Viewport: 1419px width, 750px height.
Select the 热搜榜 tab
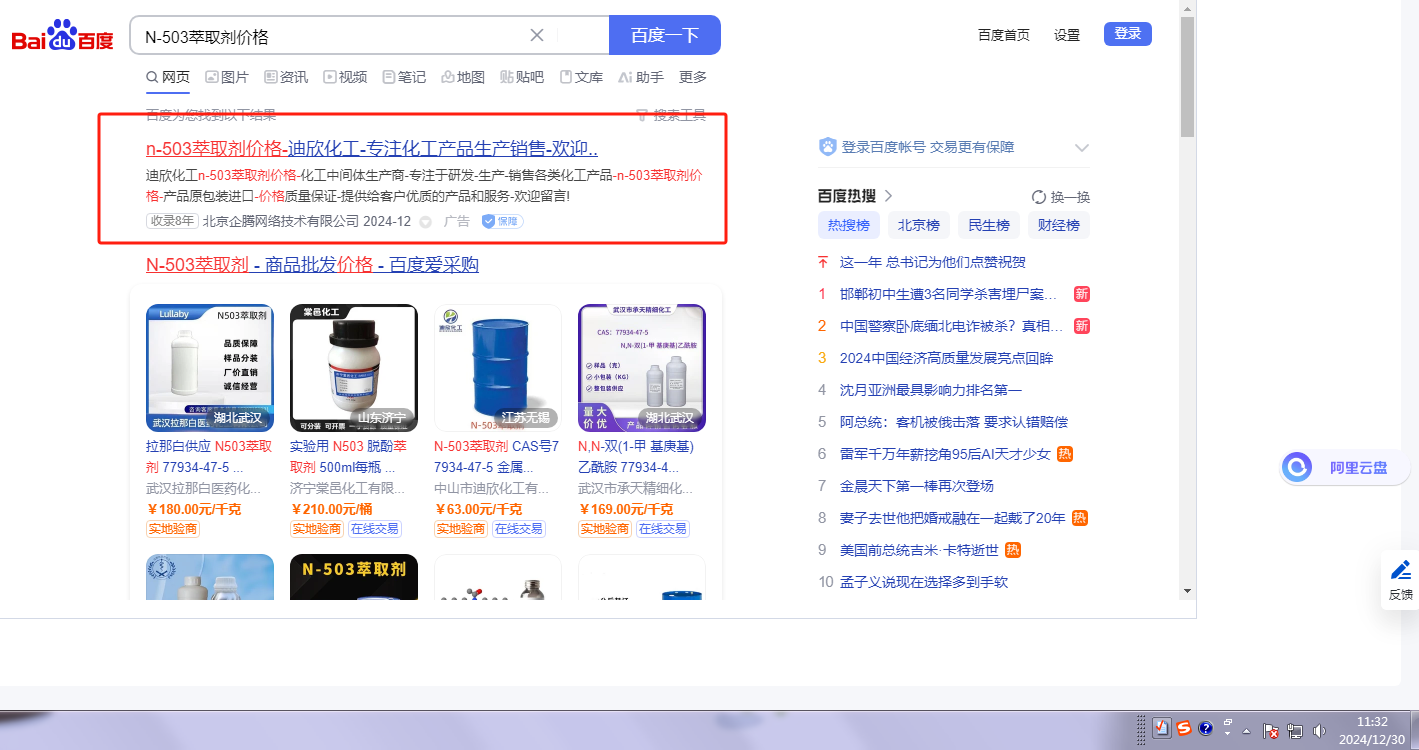(x=848, y=225)
